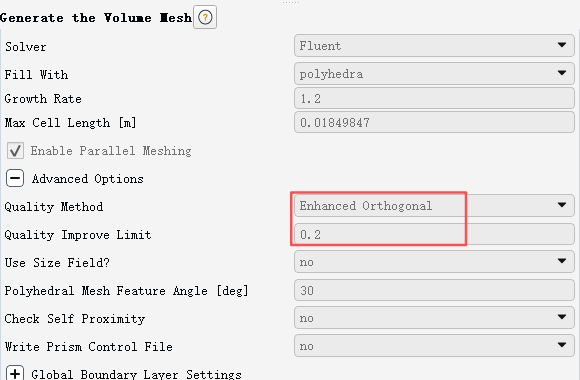Click the Enable Parallel Meshing label text
Screen dimensions: 580x380
[111, 151]
